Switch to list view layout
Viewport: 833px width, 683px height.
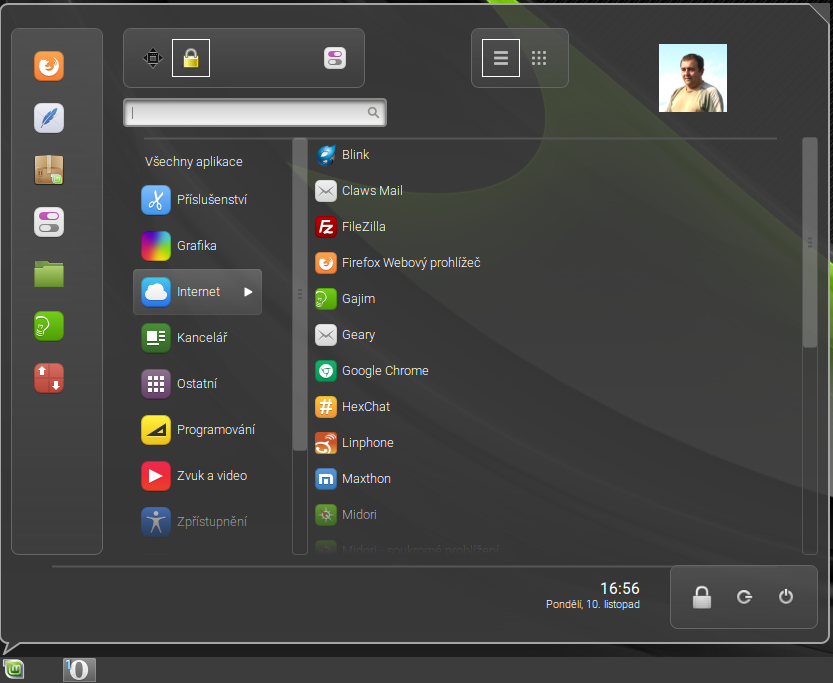click(500, 58)
